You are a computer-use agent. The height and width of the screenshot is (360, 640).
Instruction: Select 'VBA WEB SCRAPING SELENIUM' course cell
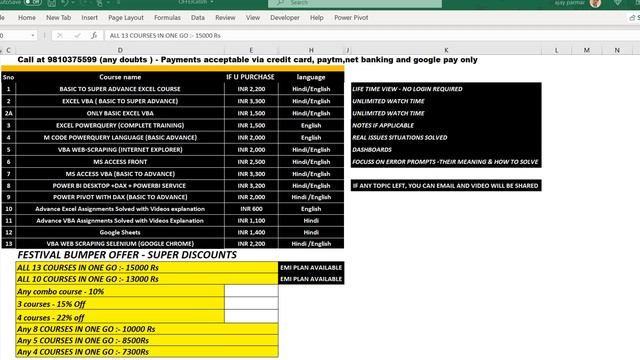(x=120, y=244)
